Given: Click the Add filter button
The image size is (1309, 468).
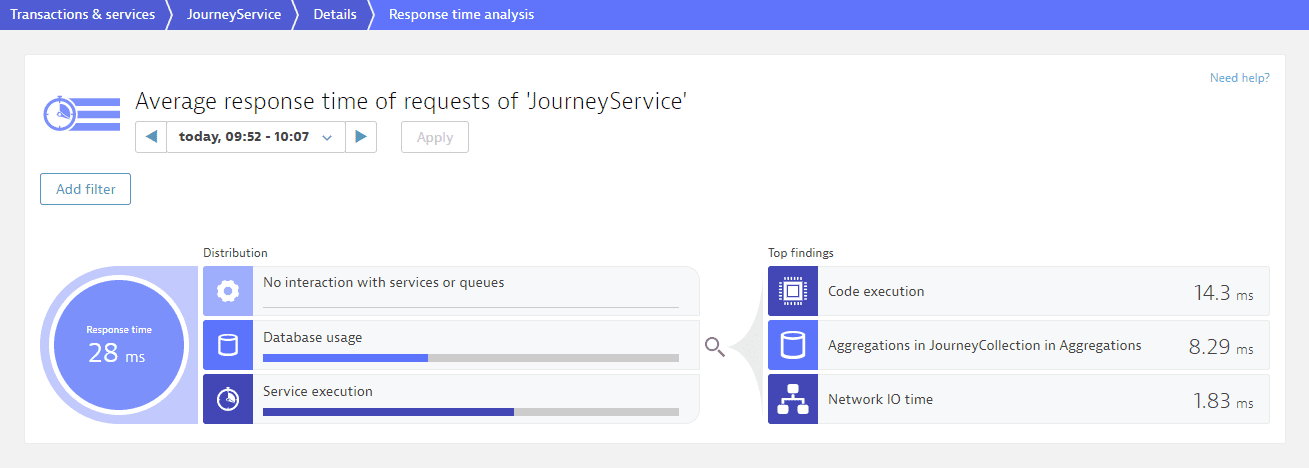Looking at the screenshot, I should click(86, 189).
